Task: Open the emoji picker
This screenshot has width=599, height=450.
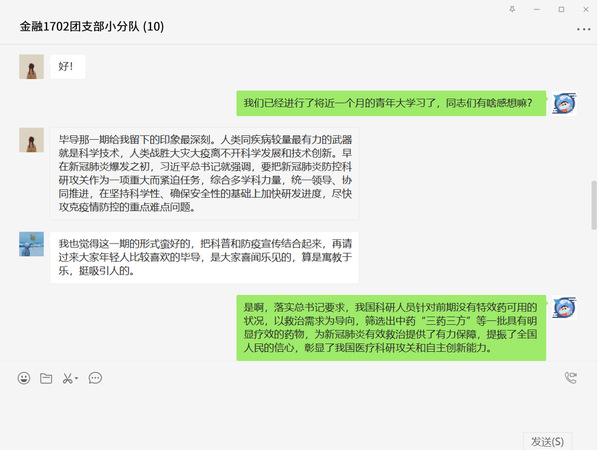Action: [24, 378]
